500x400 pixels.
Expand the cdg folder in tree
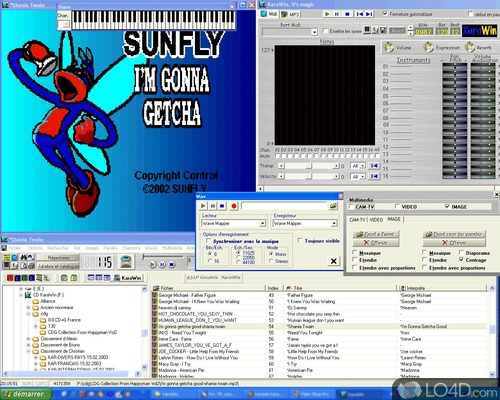tap(29, 314)
